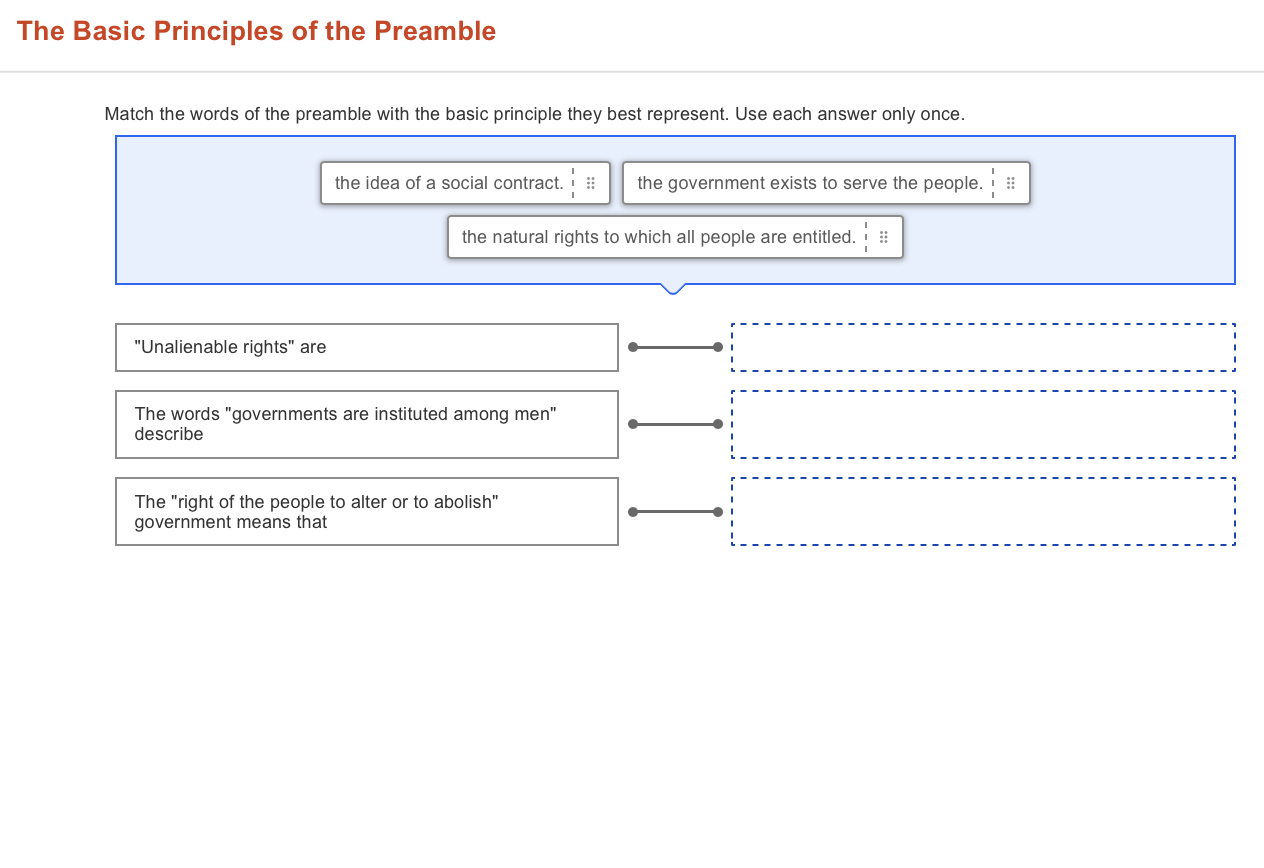The height and width of the screenshot is (868, 1264).
Task: Select the heading "The Basic Principles of the Preamble"
Action: pyautogui.click(x=256, y=31)
